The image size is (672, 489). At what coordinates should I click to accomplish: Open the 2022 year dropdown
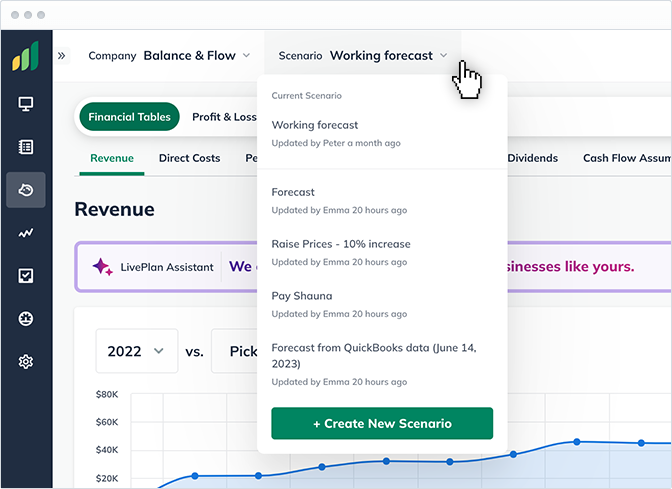coord(137,352)
